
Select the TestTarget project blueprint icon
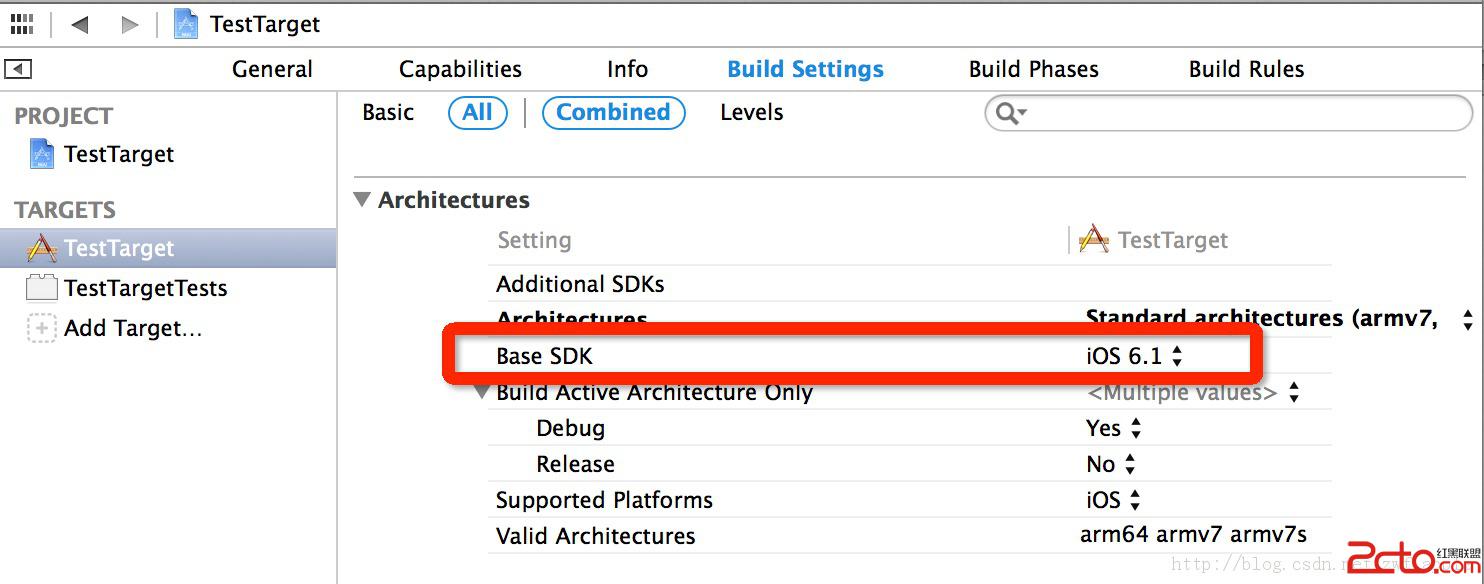click(x=42, y=154)
